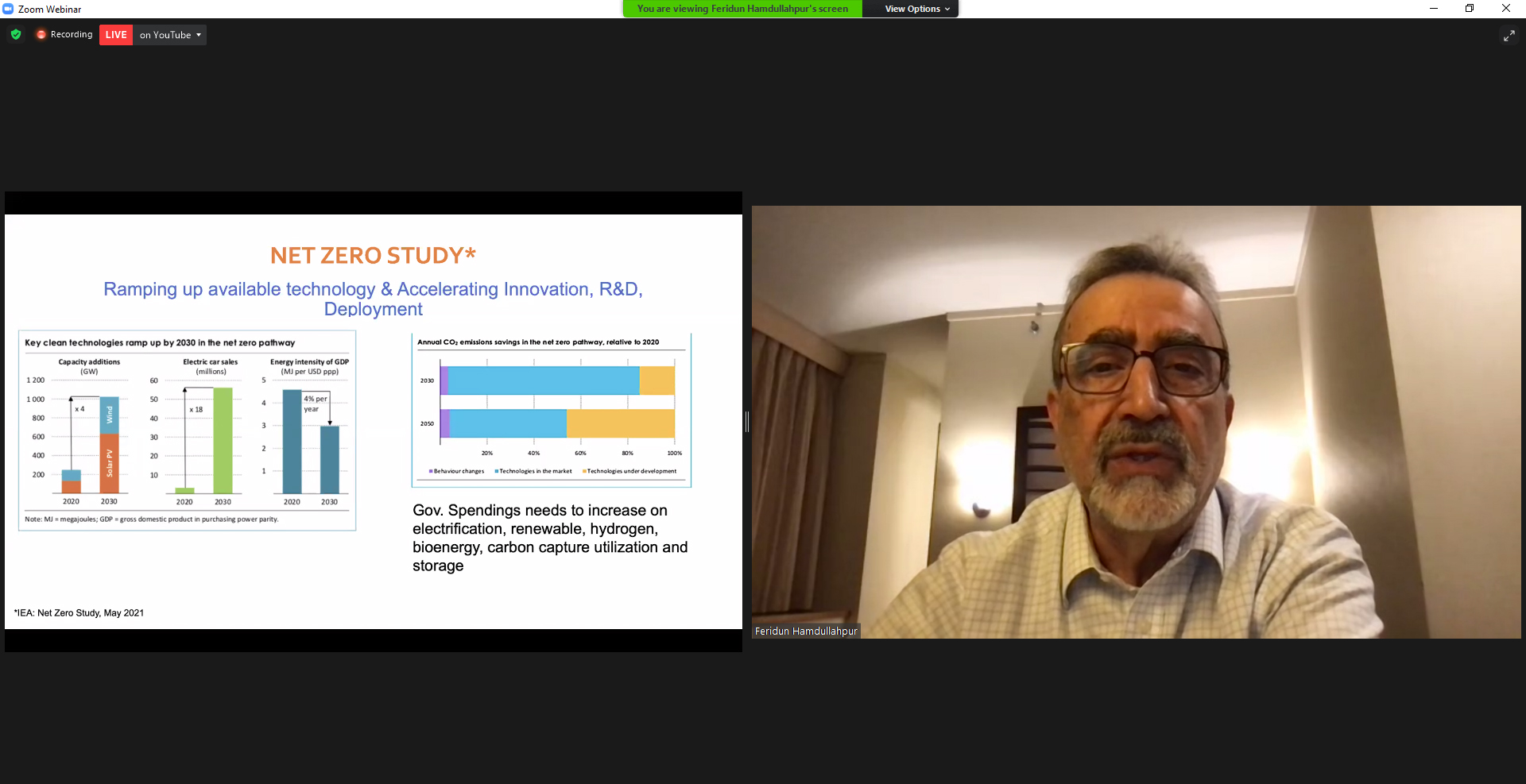
Task: Click the green 2030 electric car sales bar
Action: click(x=223, y=441)
